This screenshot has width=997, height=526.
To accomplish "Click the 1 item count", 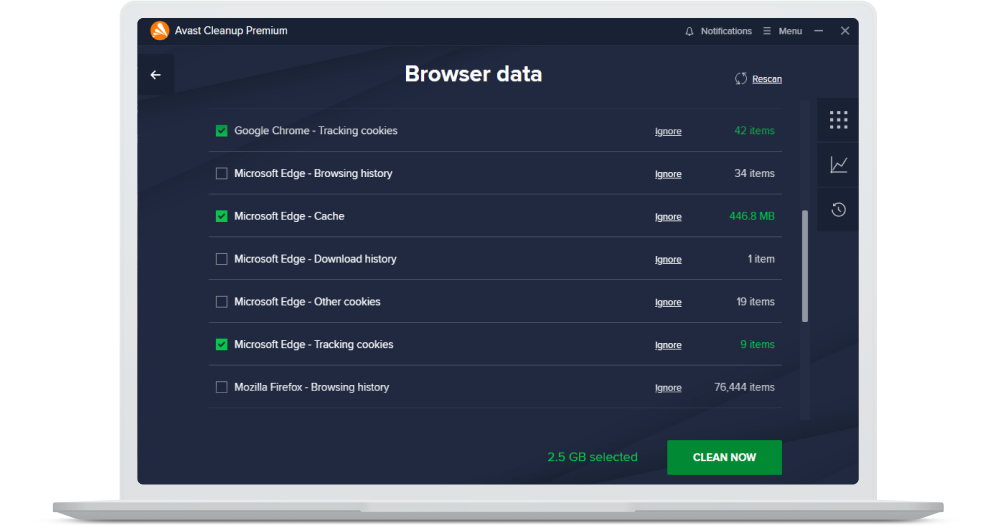I will (x=761, y=259).
